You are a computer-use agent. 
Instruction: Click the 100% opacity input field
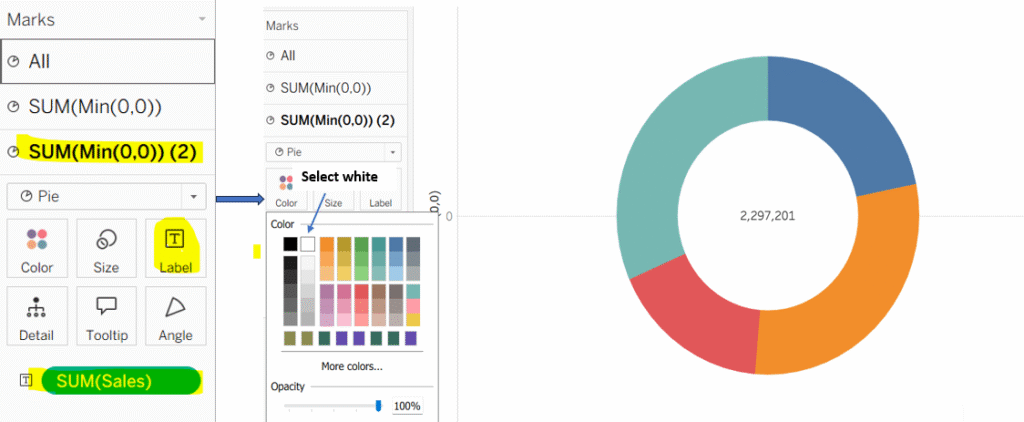tap(407, 406)
